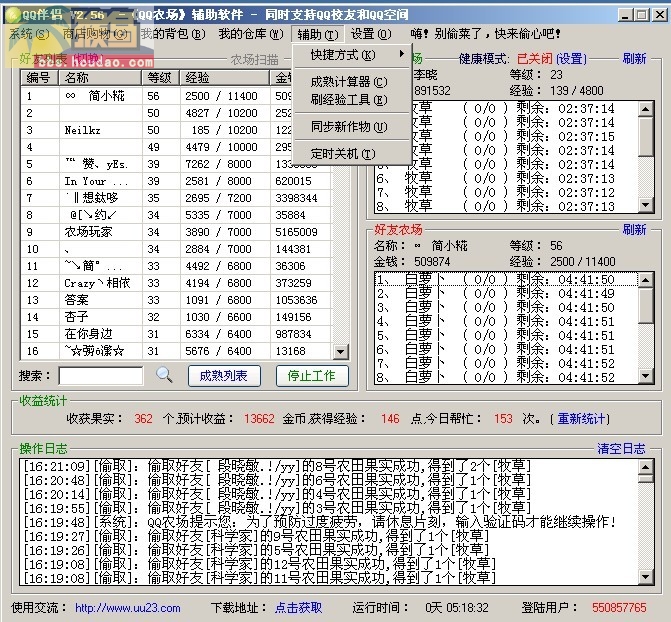Click friend list scroll down arrow
The width and height of the screenshot is (671, 622).
point(341,352)
